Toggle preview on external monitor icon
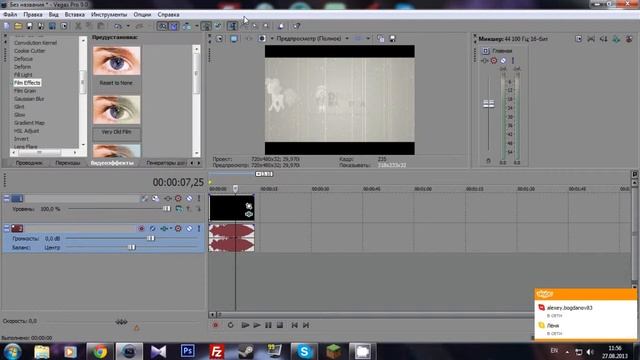The height and width of the screenshot is (360, 640). click(x=234, y=39)
